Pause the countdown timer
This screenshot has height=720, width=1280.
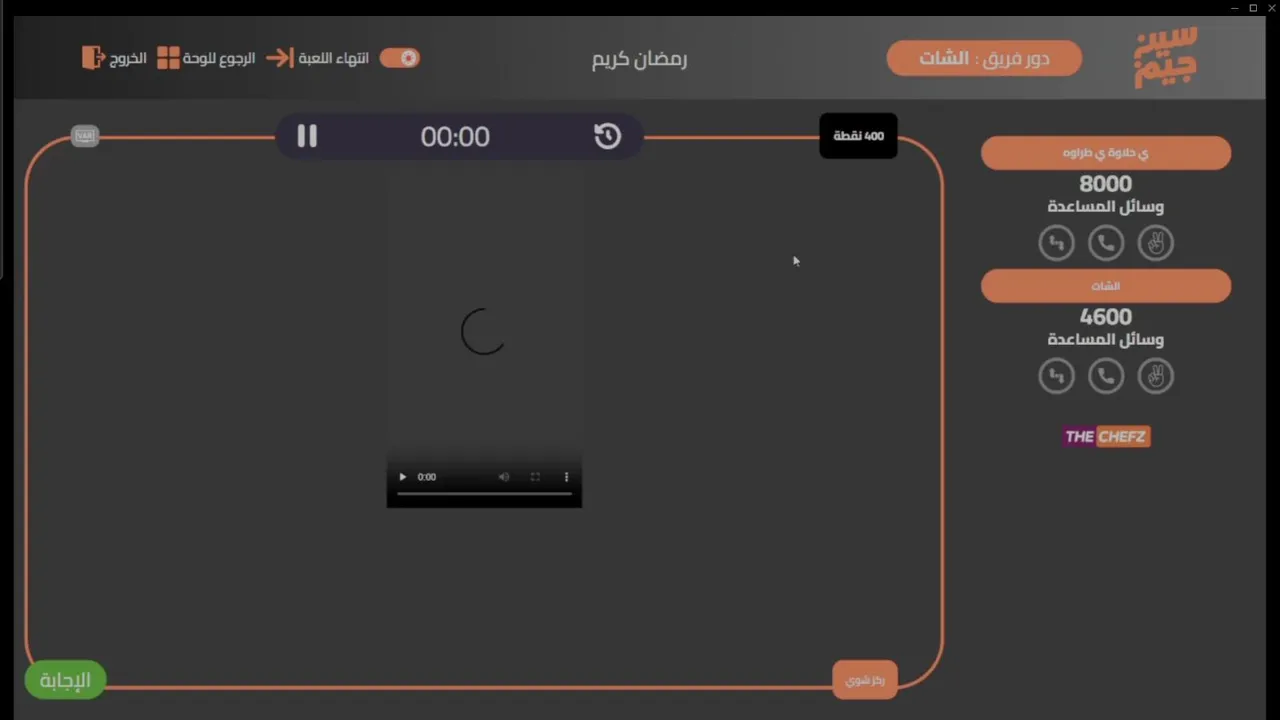coord(307,136)
